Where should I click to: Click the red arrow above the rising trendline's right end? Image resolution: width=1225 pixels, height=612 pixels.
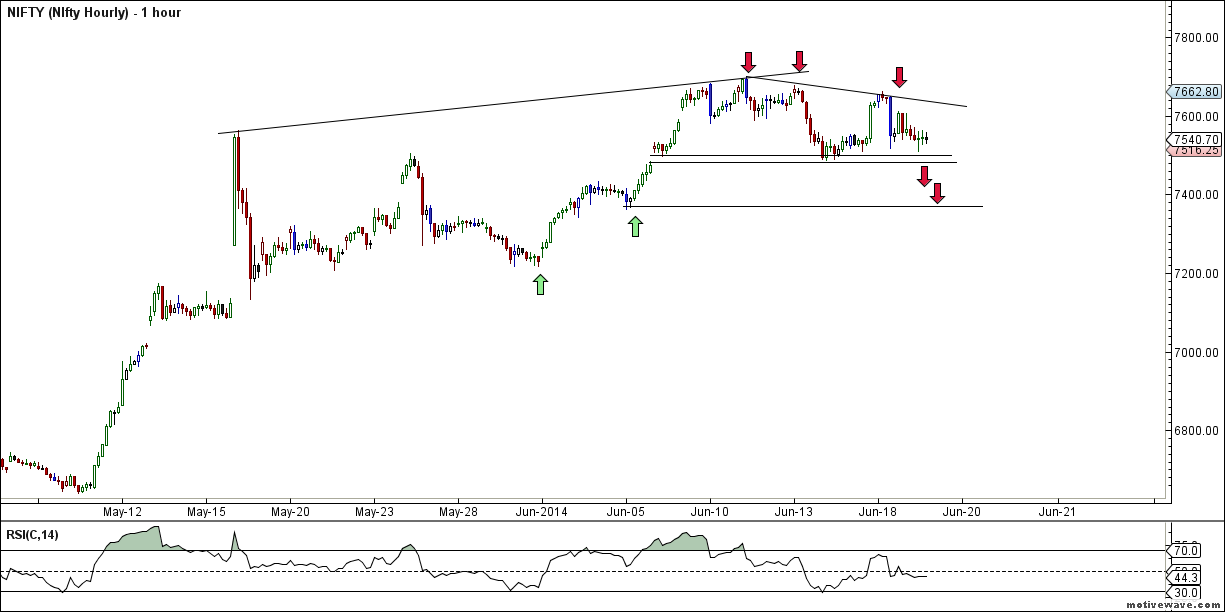click(799, 61)
